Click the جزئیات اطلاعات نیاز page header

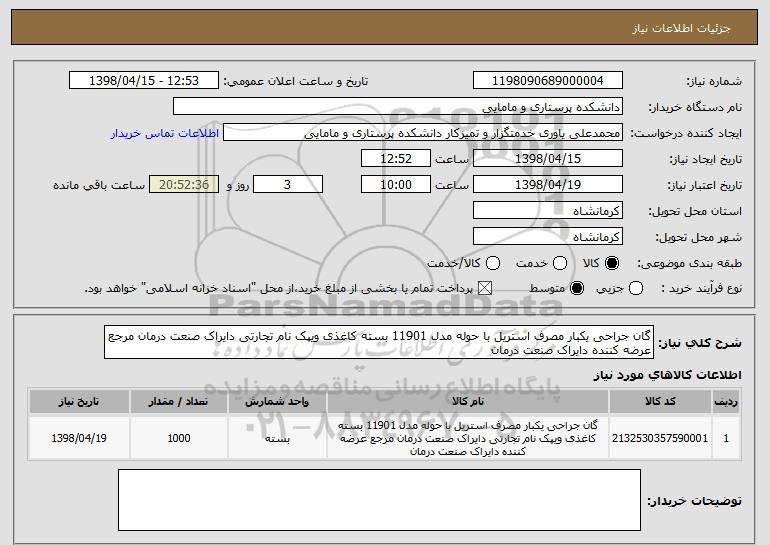point(681,28)
